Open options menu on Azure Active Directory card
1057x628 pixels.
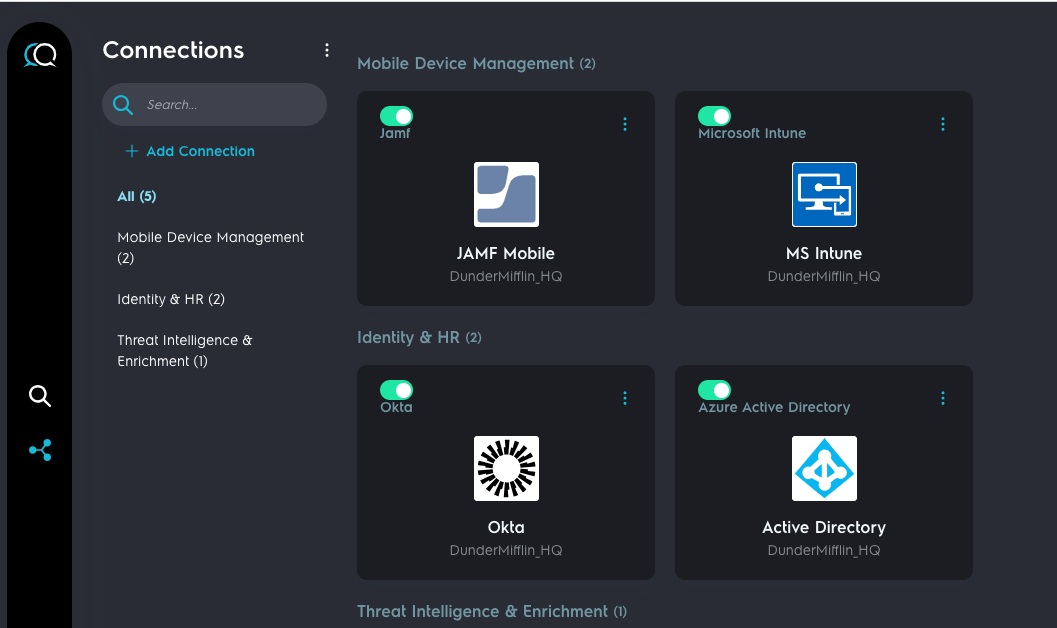[943, 398]
